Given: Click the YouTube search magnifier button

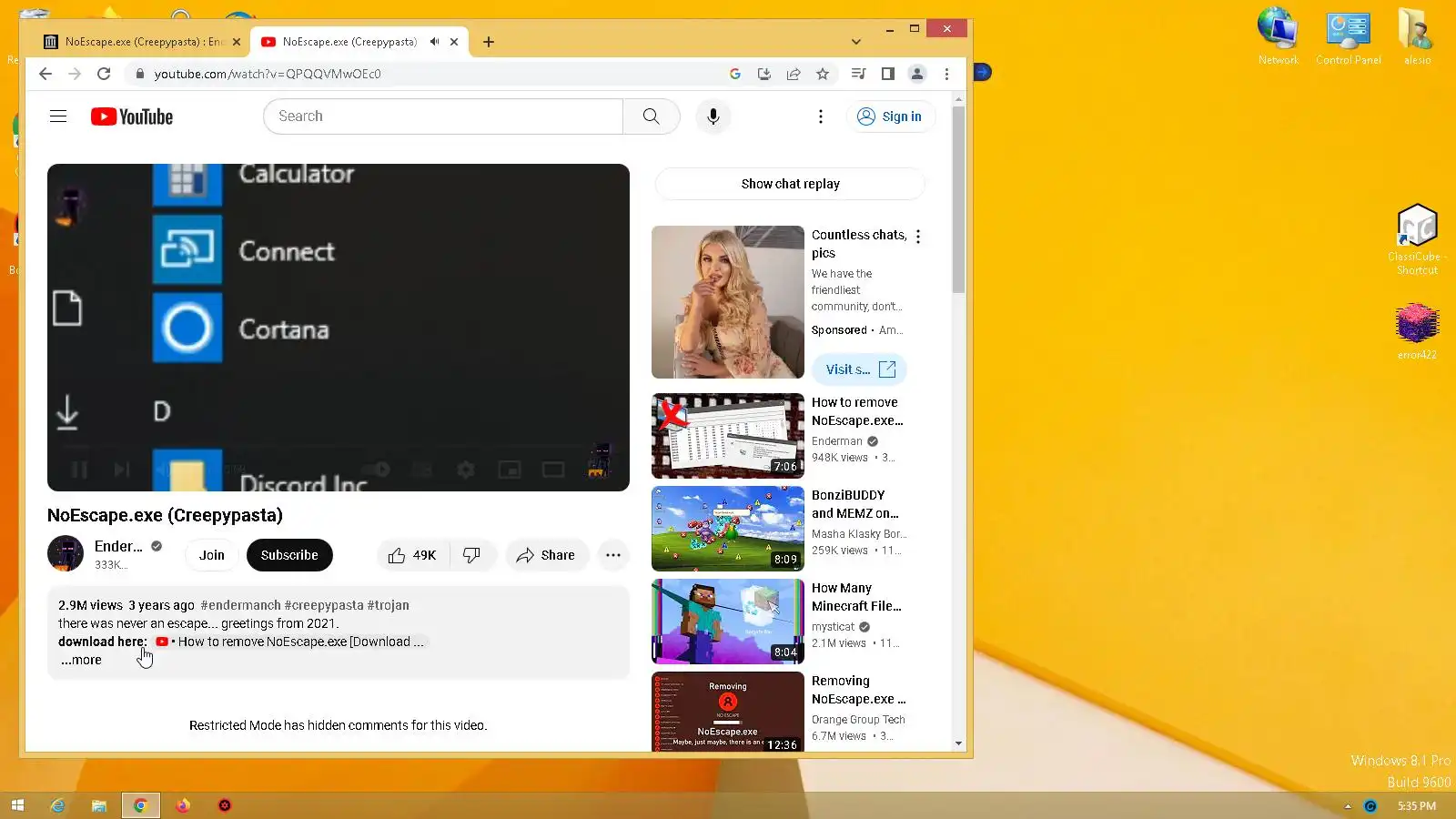Looking at the screenshot, I should pyautogui.click(x=651, y=116).
